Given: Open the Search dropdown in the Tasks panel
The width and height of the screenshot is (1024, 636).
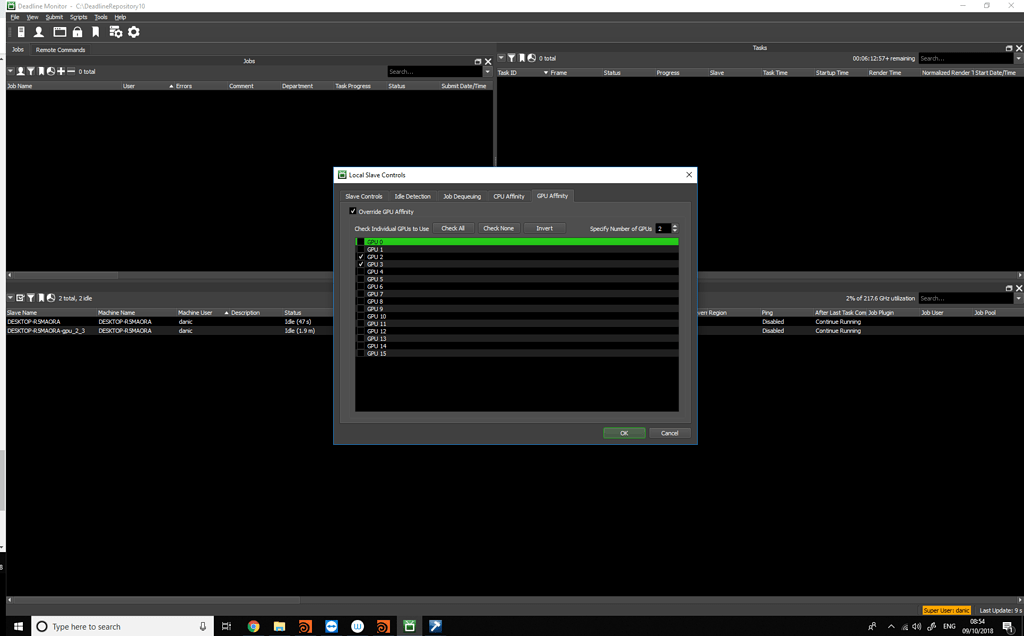Looking at the screenshot, I should pos(1018,58).
